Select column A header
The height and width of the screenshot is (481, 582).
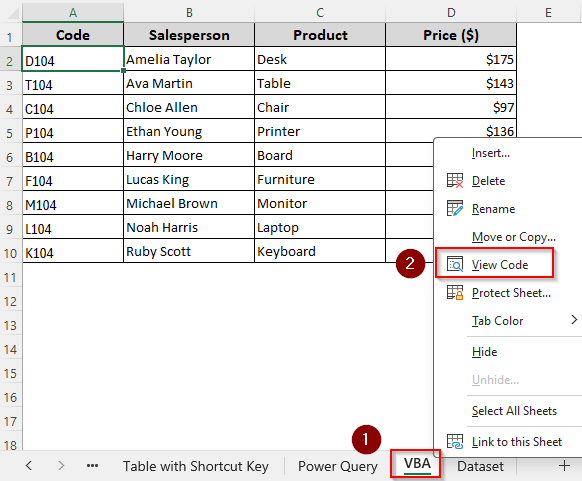coord(73,13)
